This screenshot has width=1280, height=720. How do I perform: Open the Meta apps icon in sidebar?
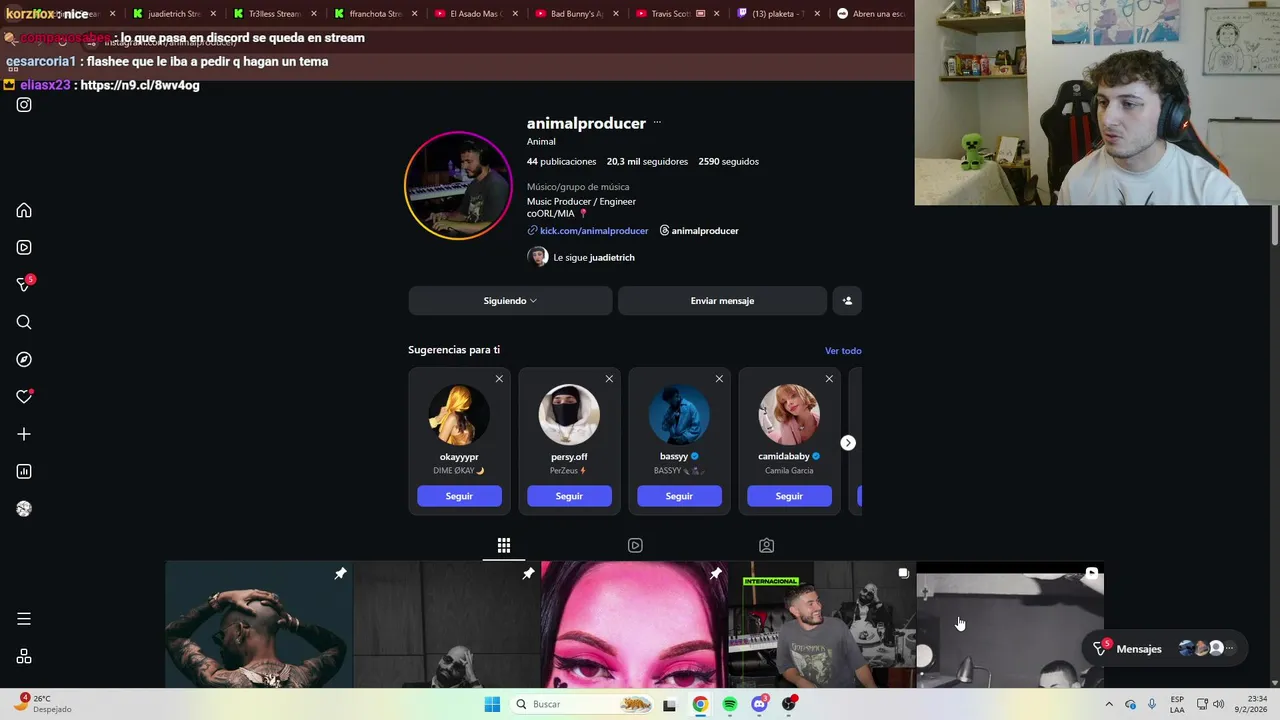[24, 656]
